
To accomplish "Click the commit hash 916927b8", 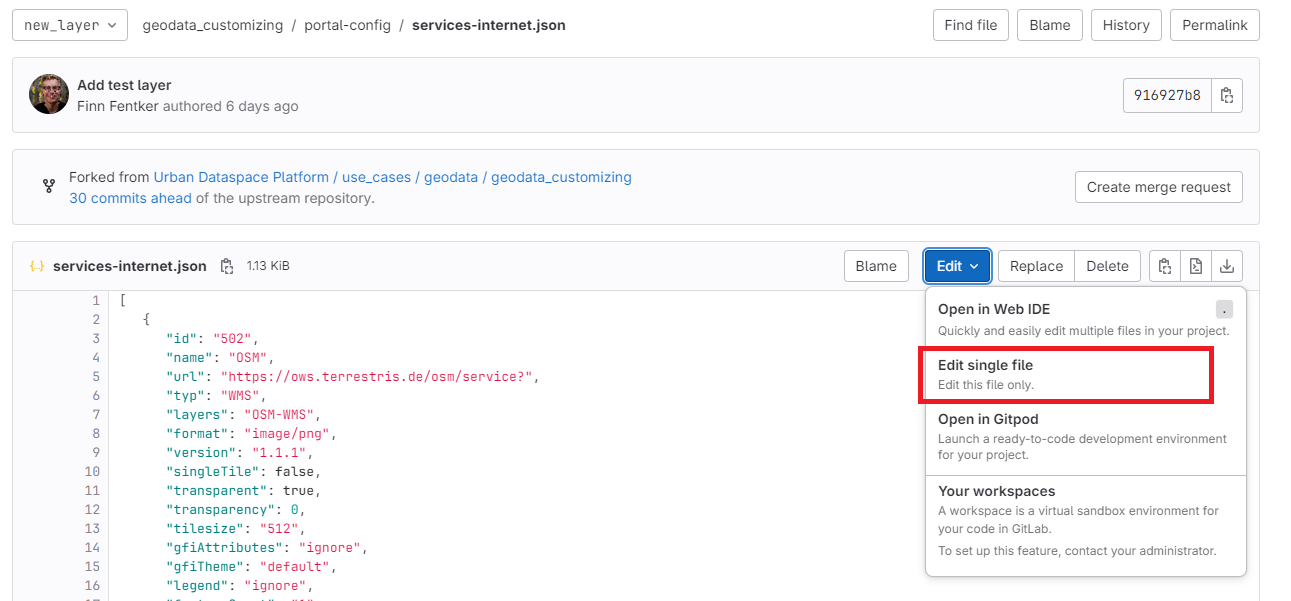I will 1167,95.
